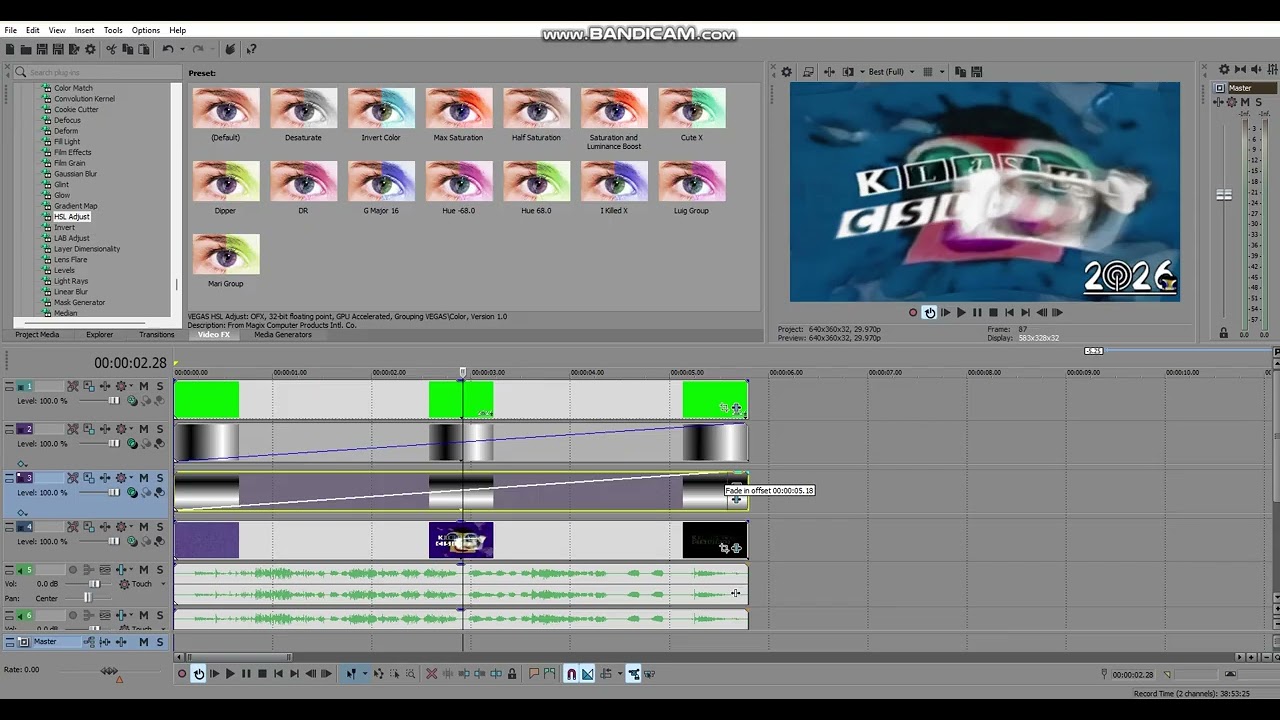Toggle Dim Output speaker icon
Viewport: 1280px width, 720px height.
coord(1254,70)
